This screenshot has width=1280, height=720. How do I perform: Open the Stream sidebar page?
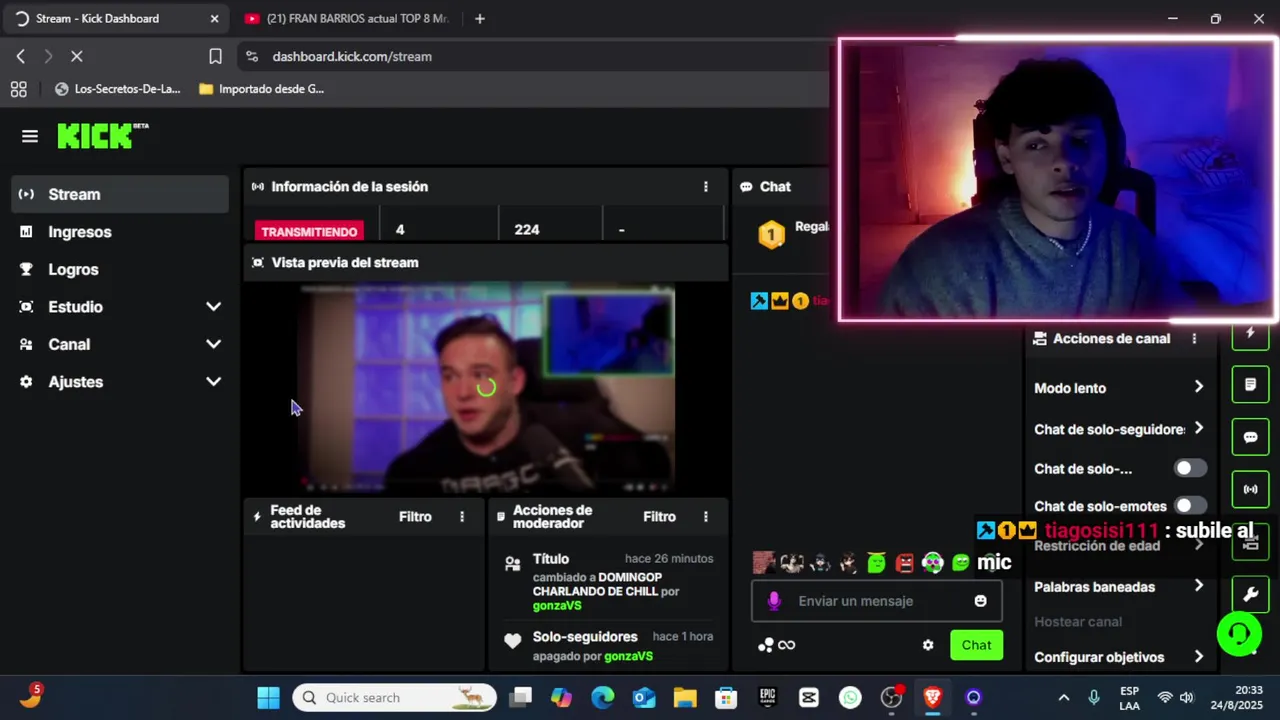point(120,194)
